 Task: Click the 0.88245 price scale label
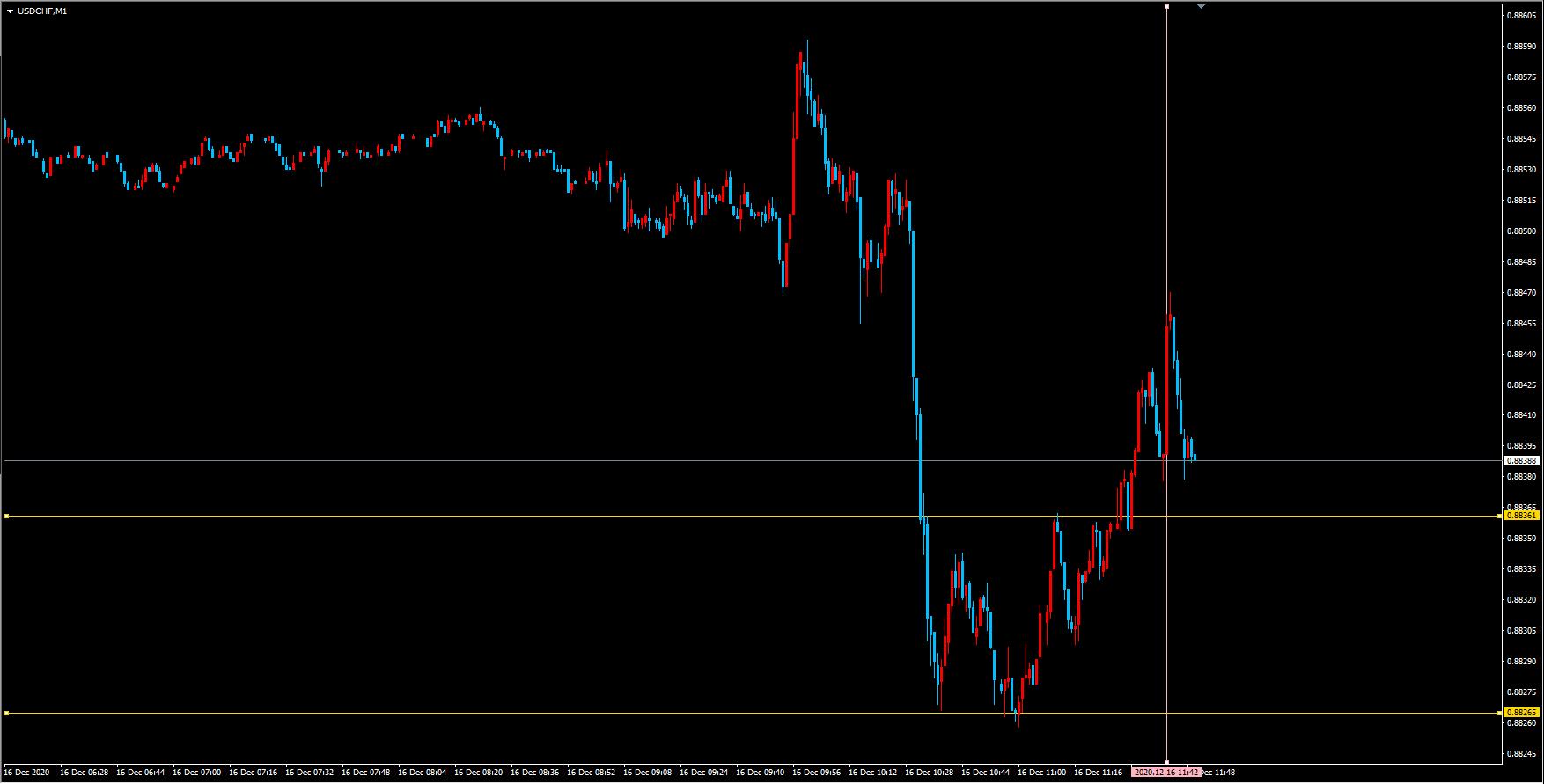1521,754
